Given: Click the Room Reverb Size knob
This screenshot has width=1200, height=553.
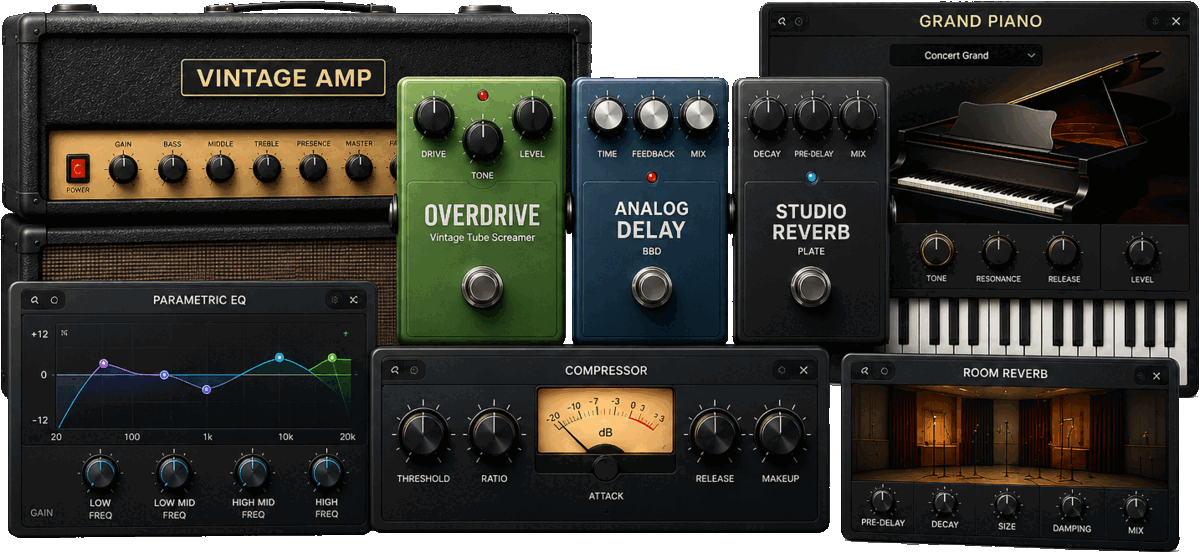Looking at the screenshot, I should (x=1006, y=504).
